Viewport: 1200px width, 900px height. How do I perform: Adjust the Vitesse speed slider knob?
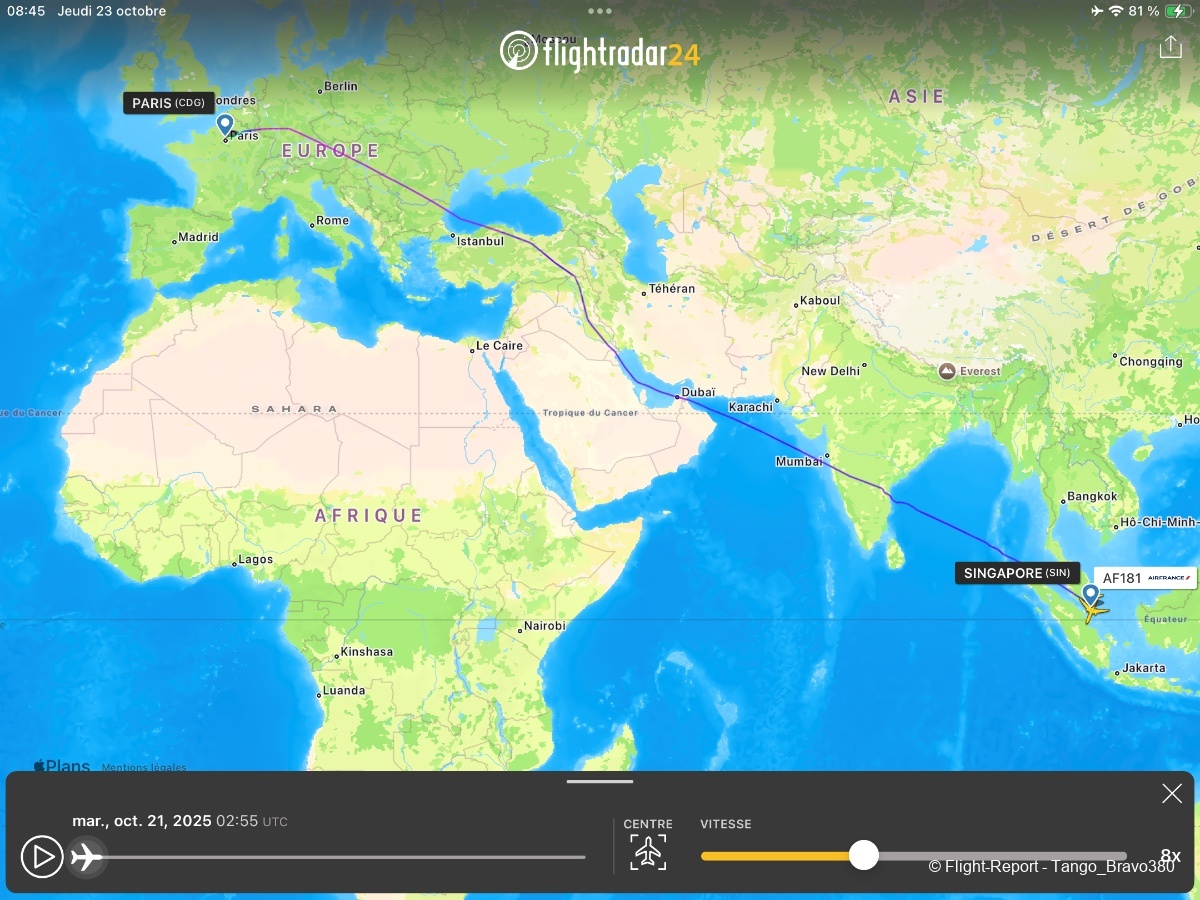tap(863, 855)
